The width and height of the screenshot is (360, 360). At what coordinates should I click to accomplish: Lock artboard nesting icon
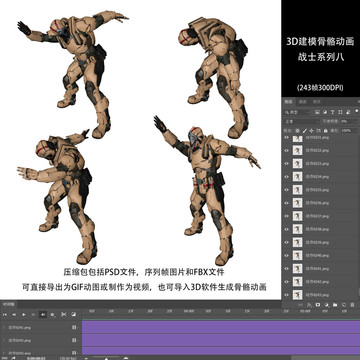click(318, 130)
